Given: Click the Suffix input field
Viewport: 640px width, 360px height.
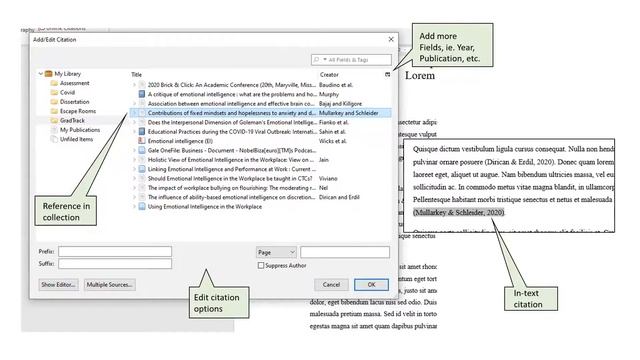Looking at the screenshot, I should pos(115,264).
